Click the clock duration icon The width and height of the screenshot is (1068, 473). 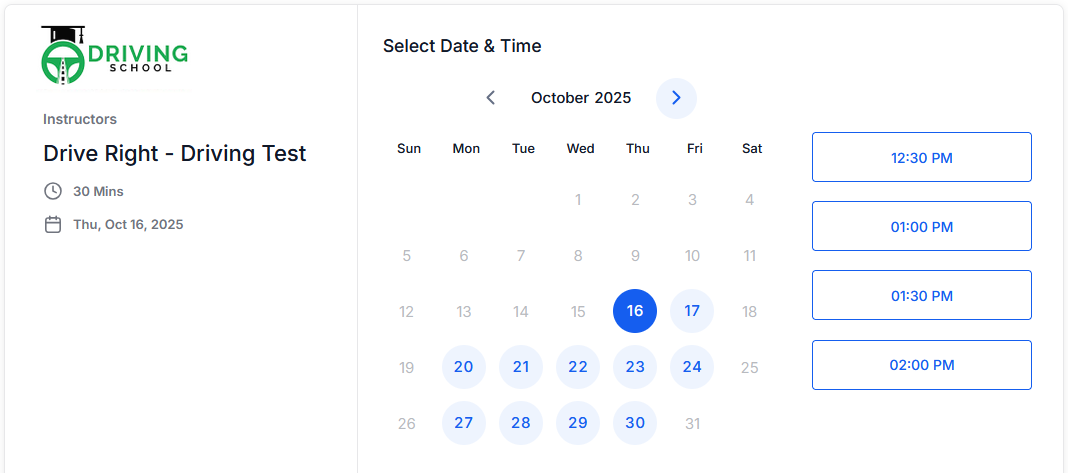pyautogui.click(x=53, y=191)
